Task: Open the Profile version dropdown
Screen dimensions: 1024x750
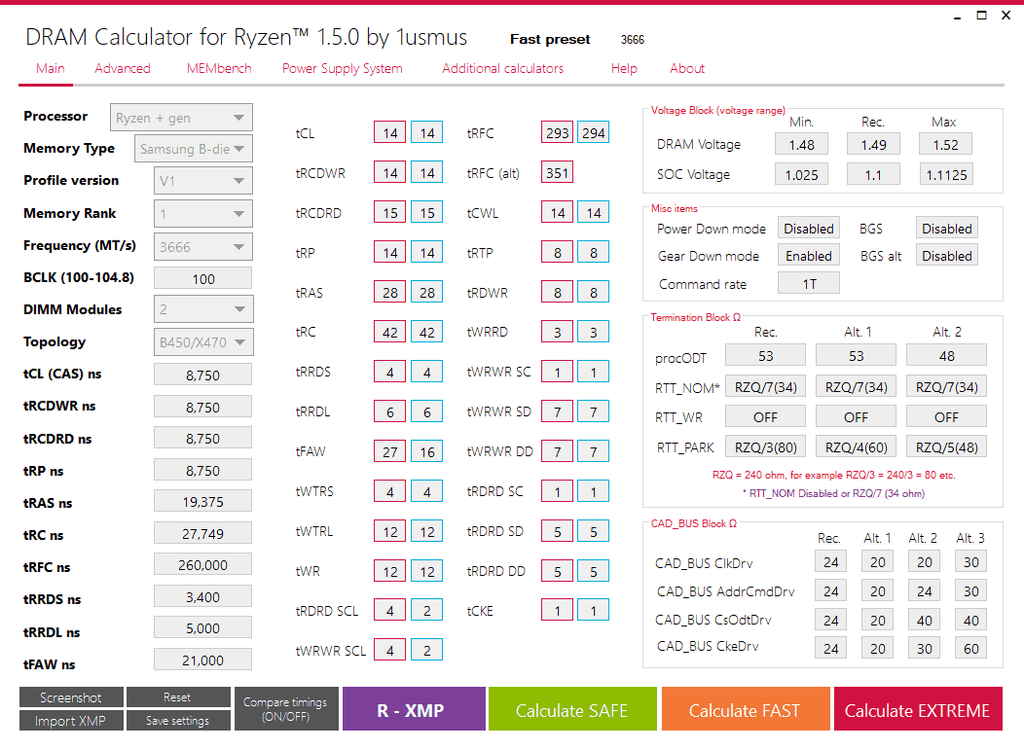Action: pos(203,181)
